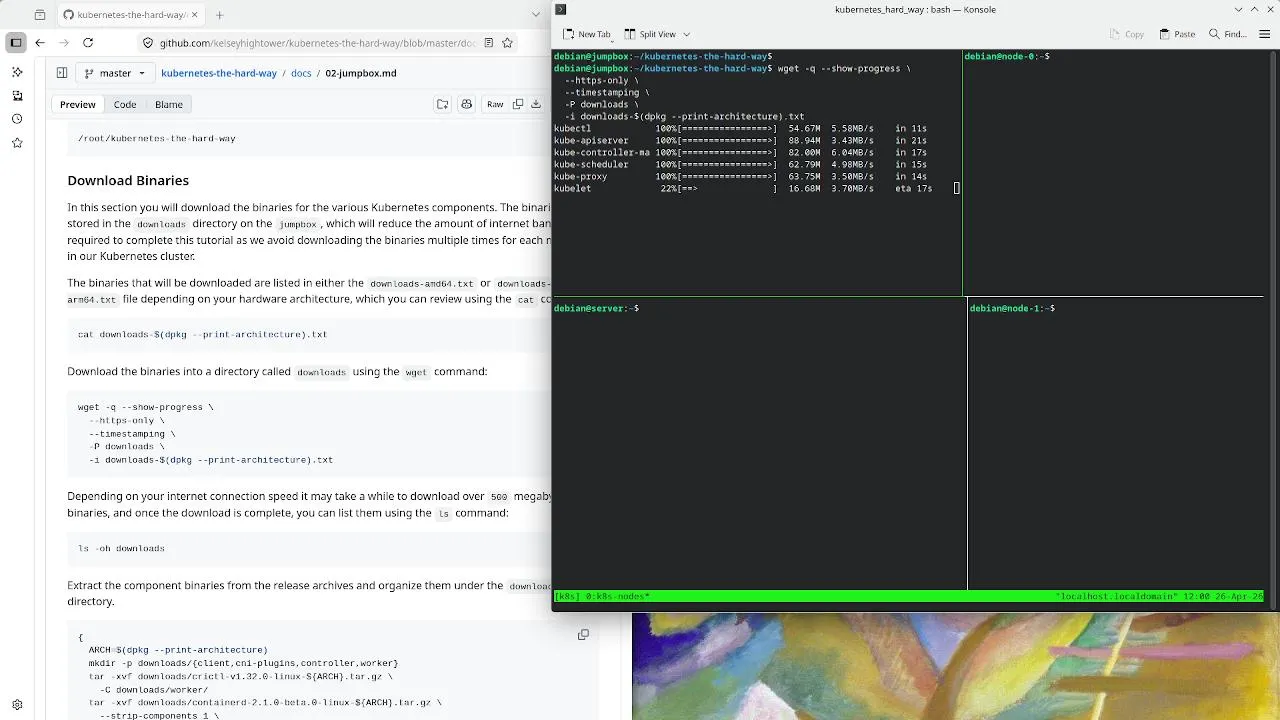Click tmux status window 0:k8s-nodes
1280x720 pixels.
click(617, 596)
